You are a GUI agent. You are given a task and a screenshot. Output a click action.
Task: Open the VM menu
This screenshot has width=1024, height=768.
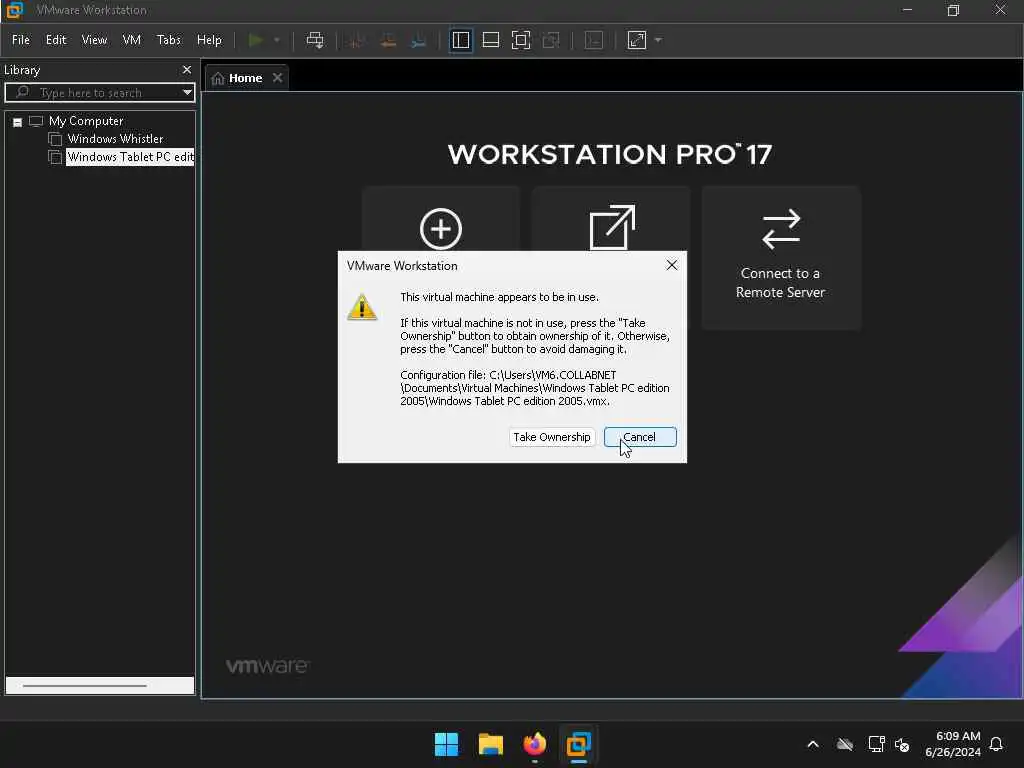pyautogui.click(x=131, y=40)
